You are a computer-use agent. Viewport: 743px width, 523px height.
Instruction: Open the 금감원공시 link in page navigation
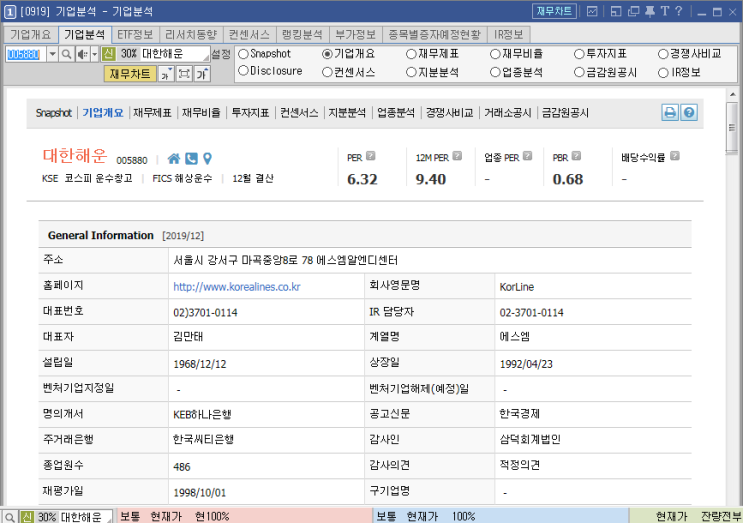[565, 113]
